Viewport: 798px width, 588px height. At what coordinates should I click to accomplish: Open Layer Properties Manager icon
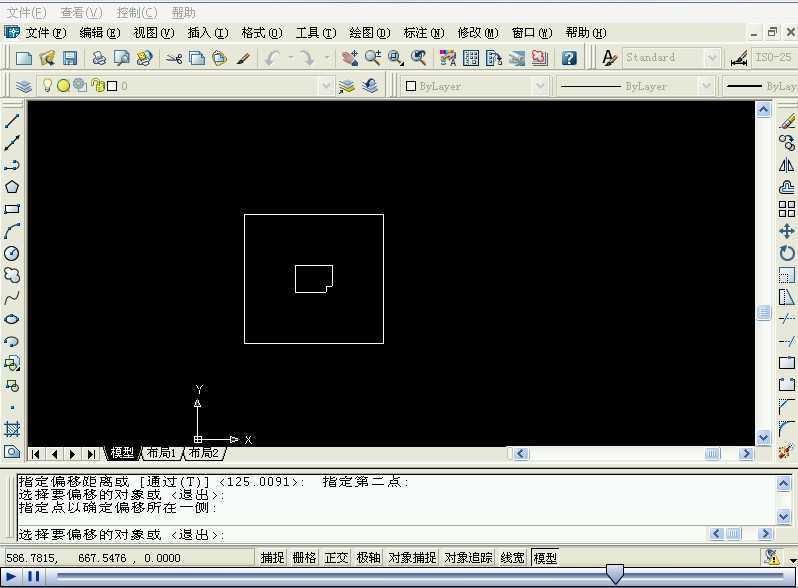(x=24, y=86)
